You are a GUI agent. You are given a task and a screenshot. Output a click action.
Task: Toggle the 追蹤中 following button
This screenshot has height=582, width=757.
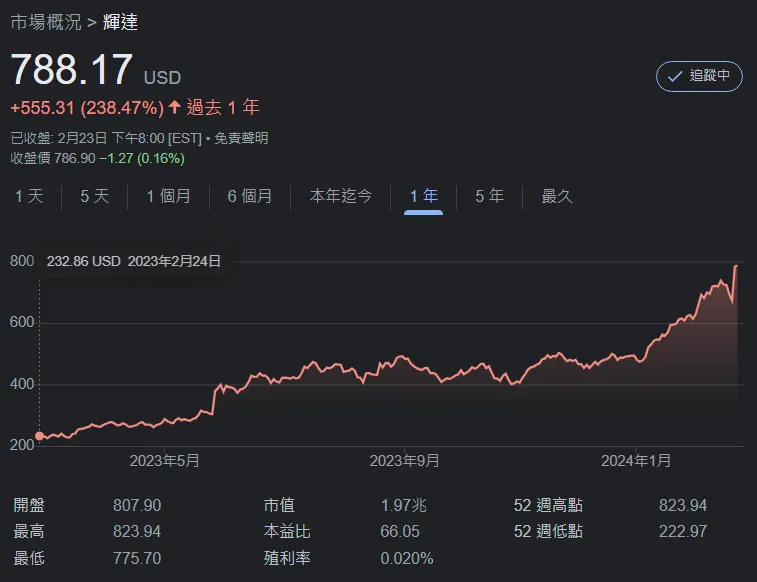699,76
